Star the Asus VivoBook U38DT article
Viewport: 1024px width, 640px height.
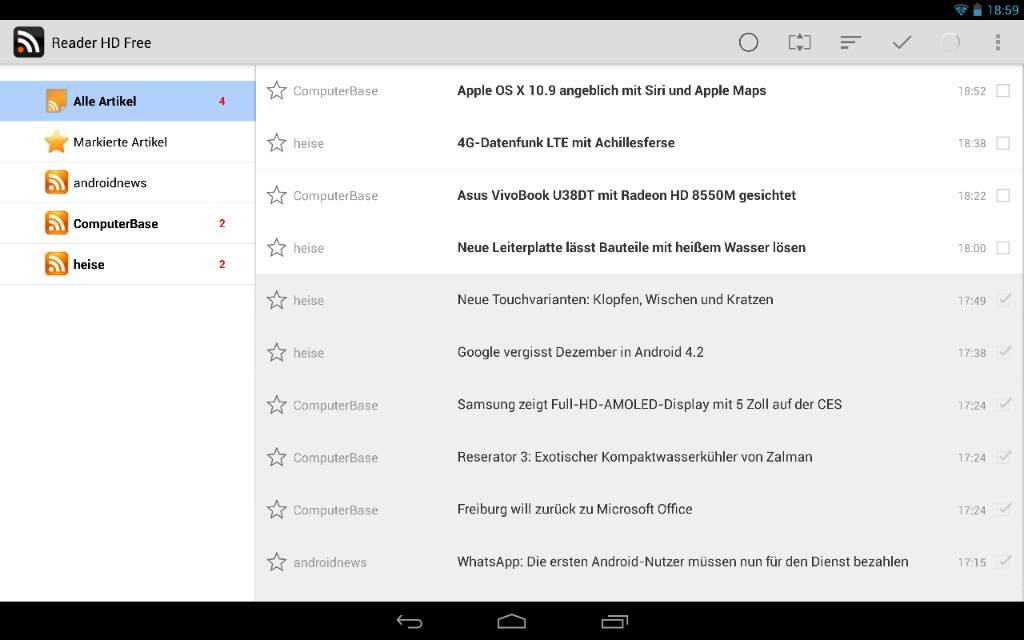click(x=277, y=195)
